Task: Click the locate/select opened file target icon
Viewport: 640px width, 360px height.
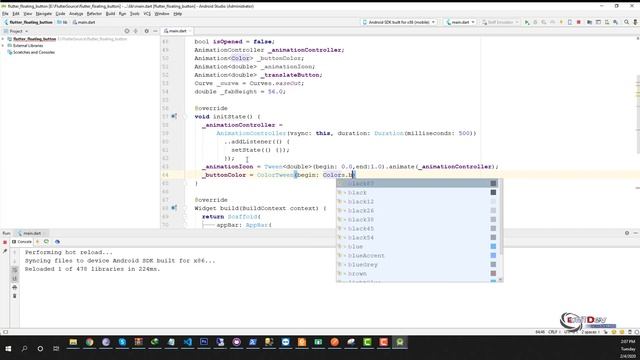Action: [x=127, y=31]
